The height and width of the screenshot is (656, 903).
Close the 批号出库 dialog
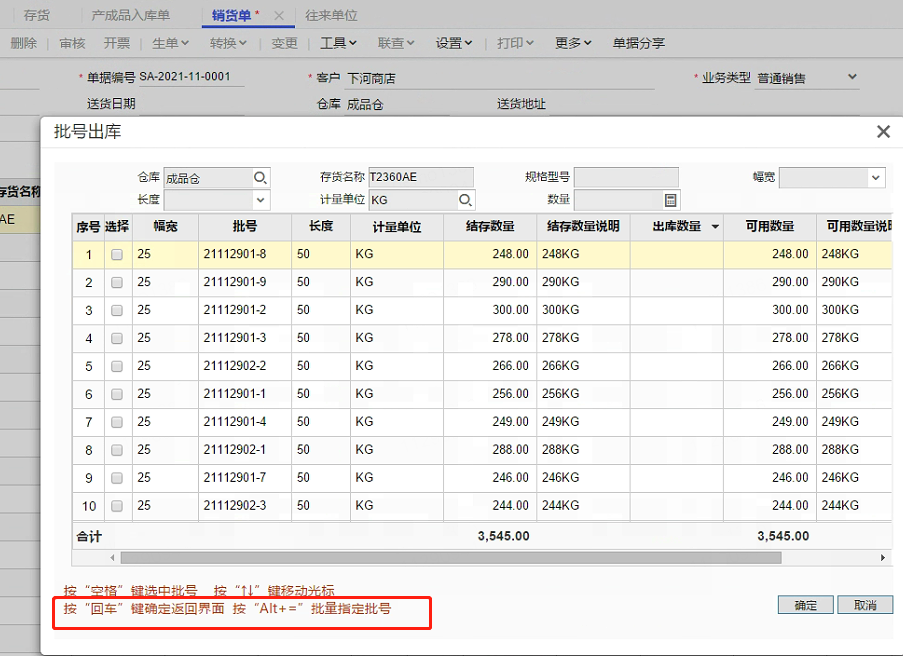click(x=883, y=132)
